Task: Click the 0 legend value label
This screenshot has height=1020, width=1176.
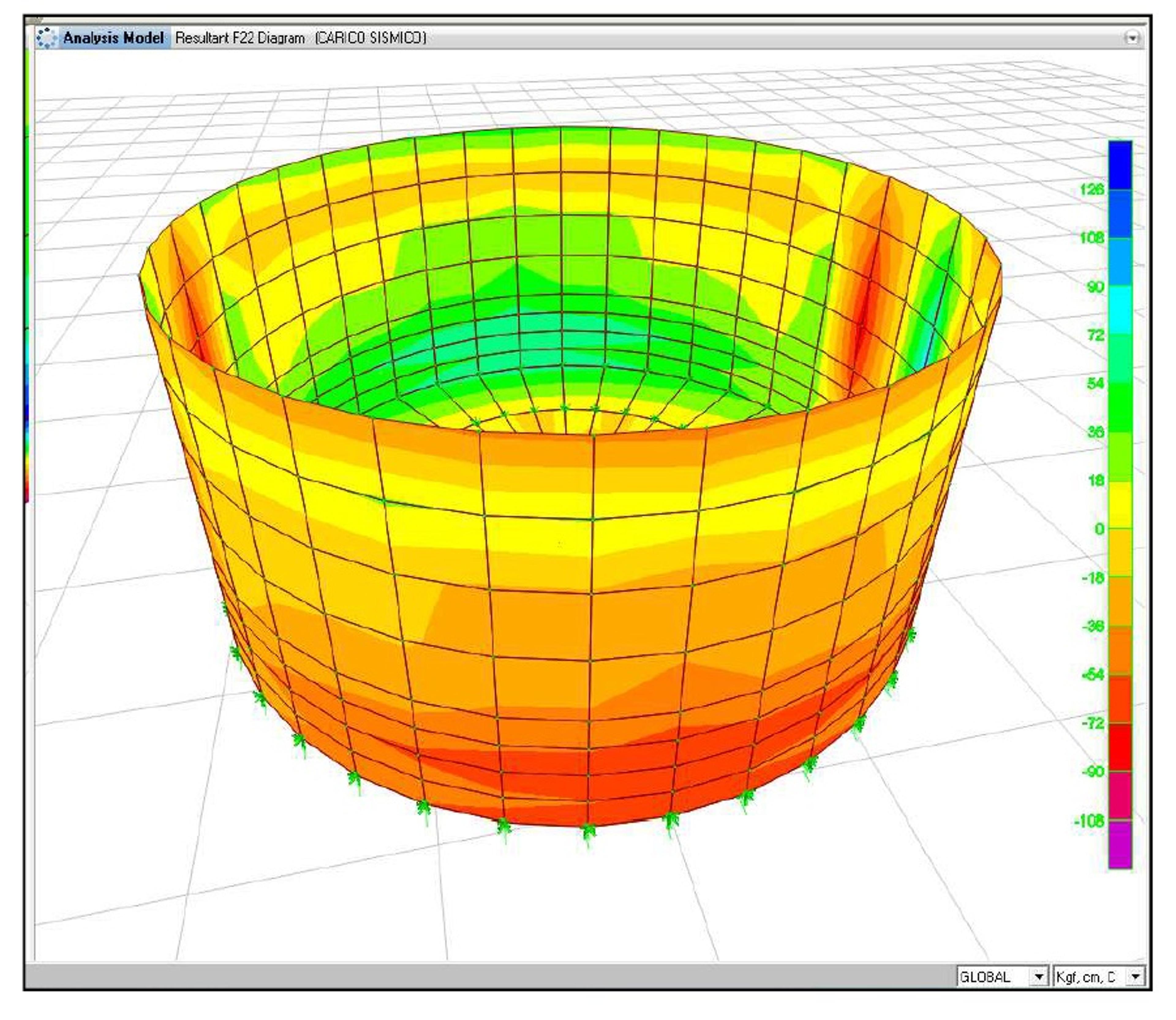Action: (x=1099, y=529)
